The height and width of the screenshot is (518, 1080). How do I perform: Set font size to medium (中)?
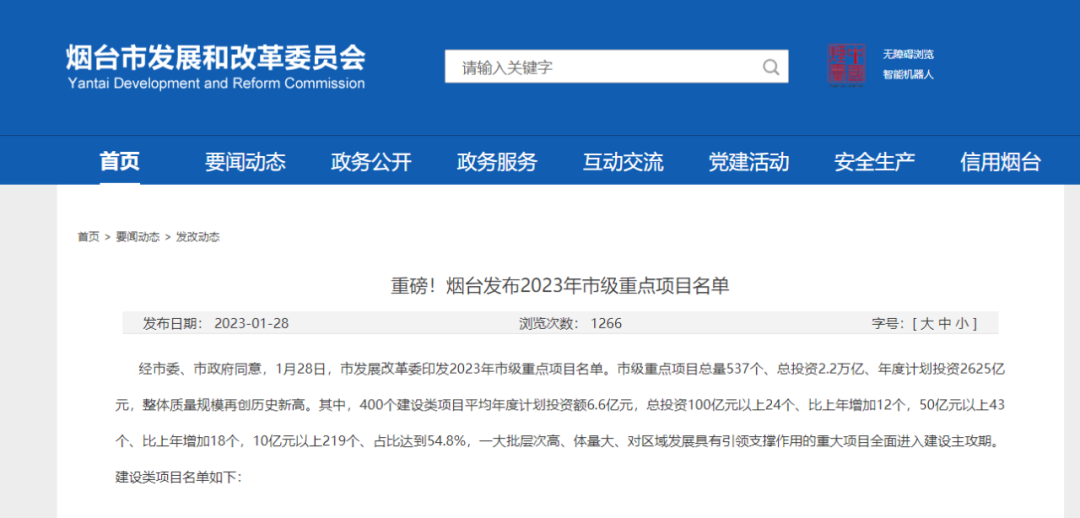[x=943, y=323]
